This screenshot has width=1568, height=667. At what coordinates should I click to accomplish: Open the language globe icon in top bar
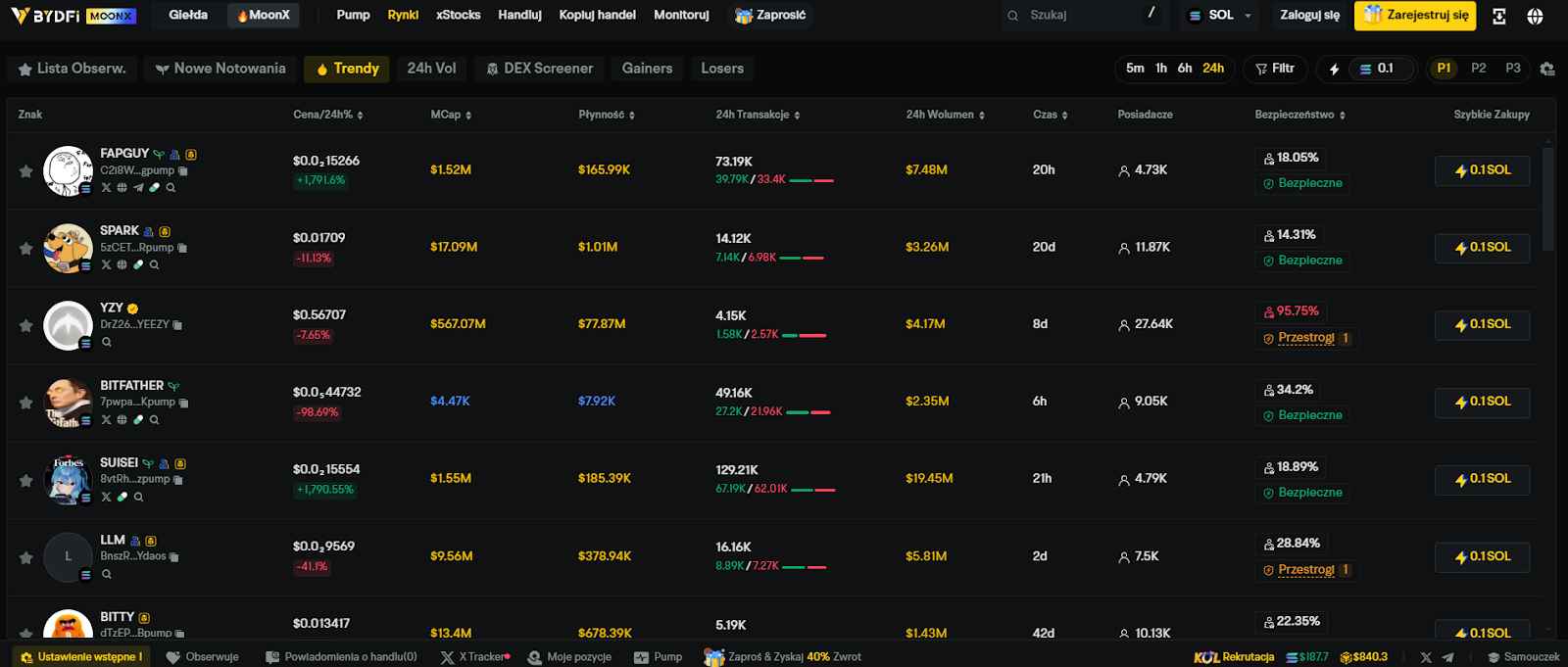click(x=1535, y=16)
